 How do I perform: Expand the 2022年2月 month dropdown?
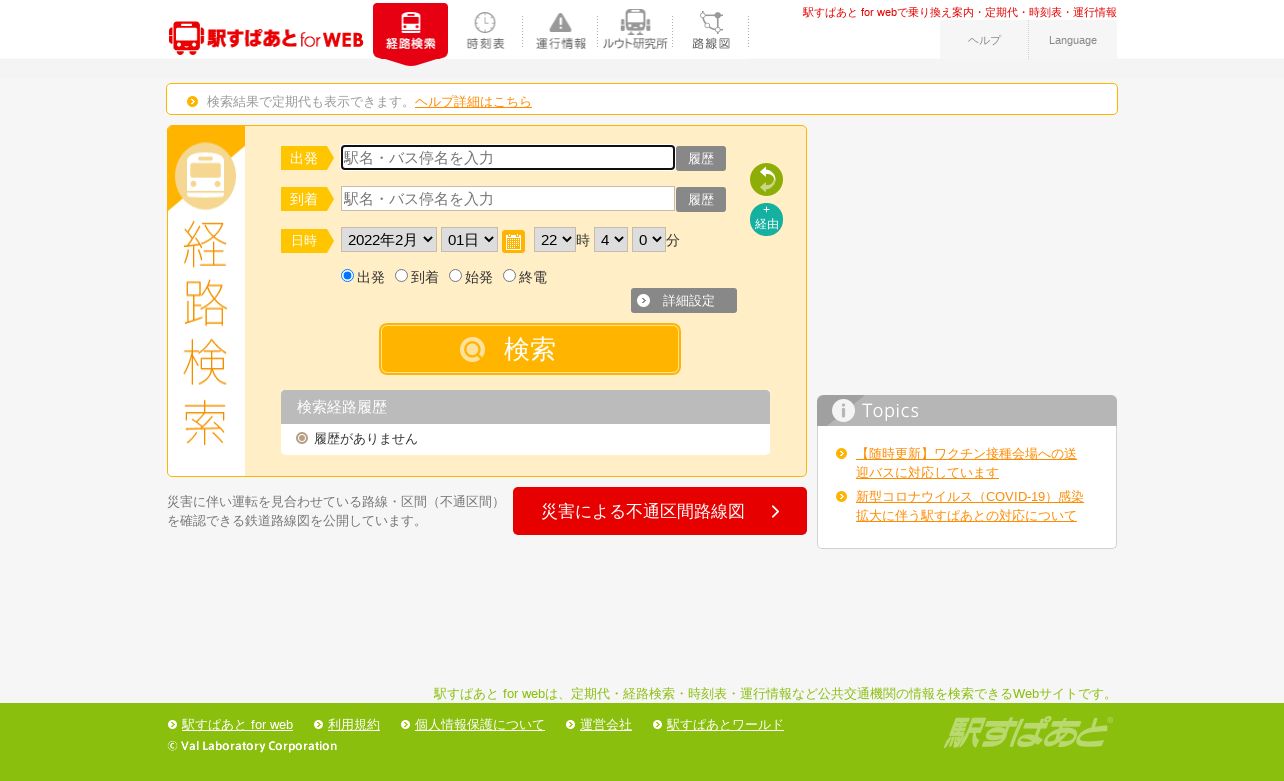click(x=389, y=240)
